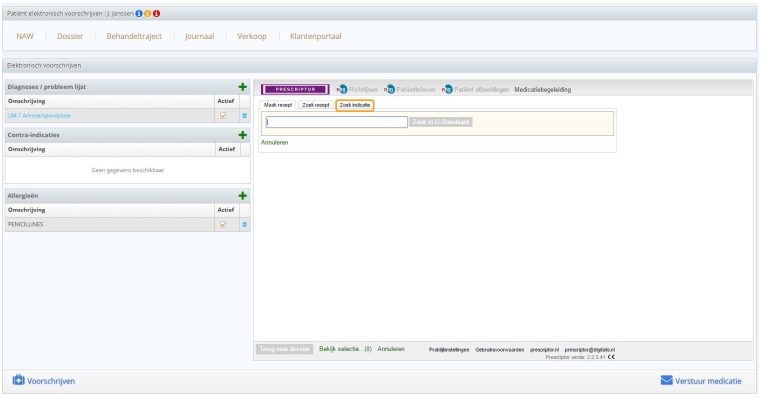Add a new diagnosis with the green plus
This screenshot has width=762, height=398.
tap(242, 87)
